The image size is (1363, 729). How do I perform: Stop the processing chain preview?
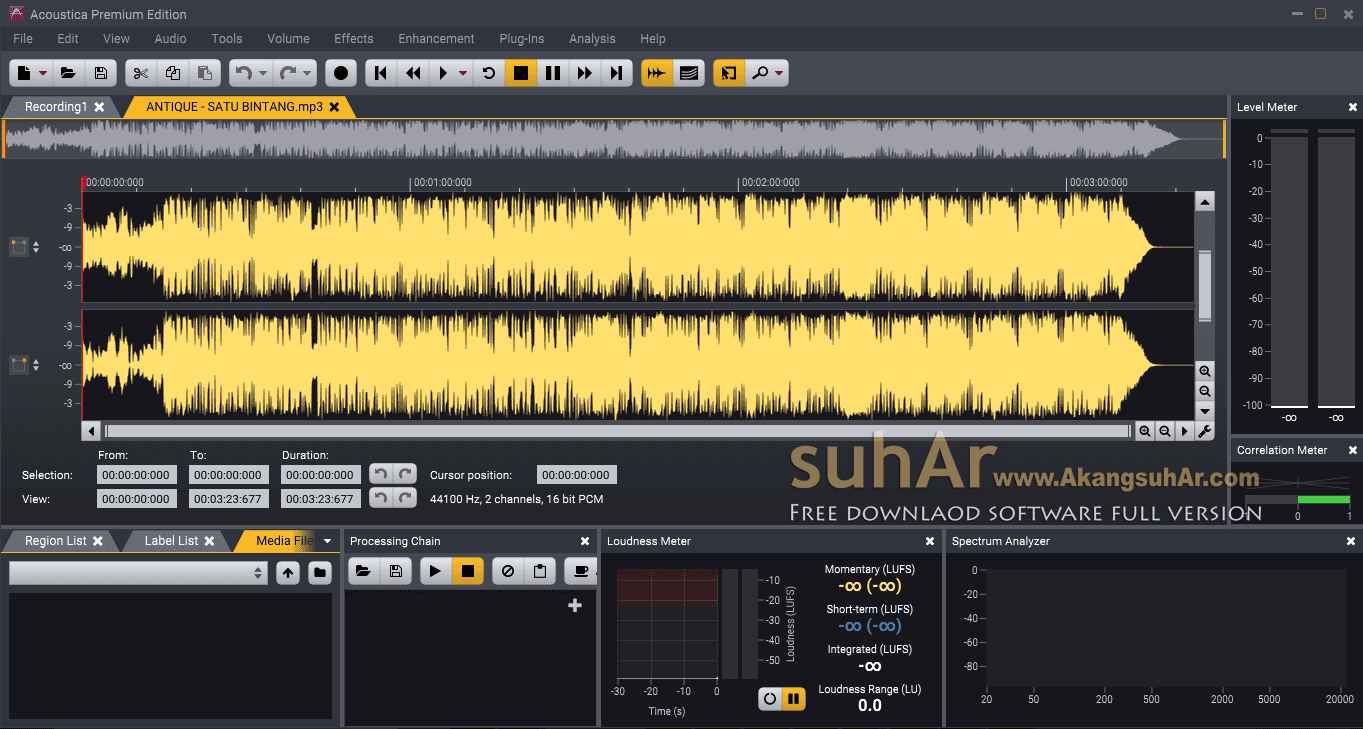click(467, 571)
